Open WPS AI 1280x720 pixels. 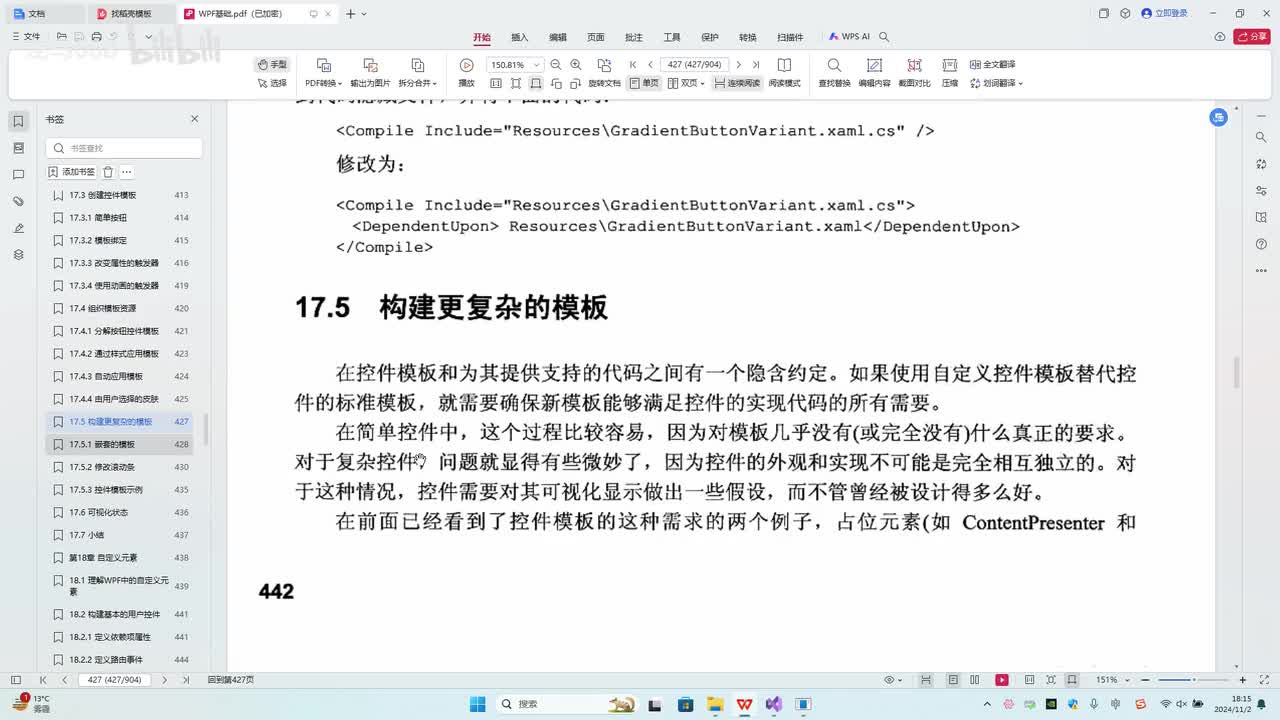pos(850,37)
